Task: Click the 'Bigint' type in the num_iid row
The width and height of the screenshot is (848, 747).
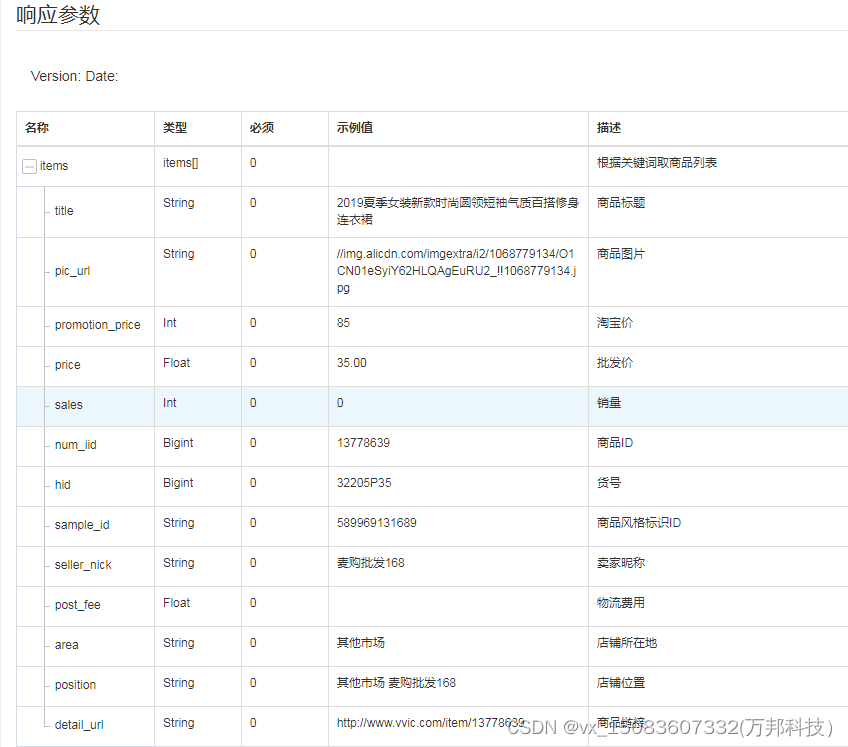Action: tap(178, 443)
